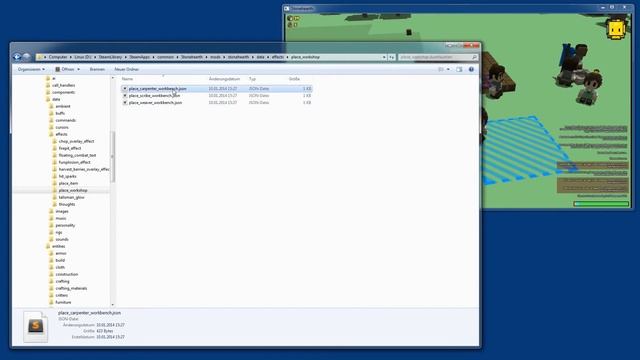Screen dimensions: 640x360
Task: Select the personality folder in the tree
Action: (65, 225)
